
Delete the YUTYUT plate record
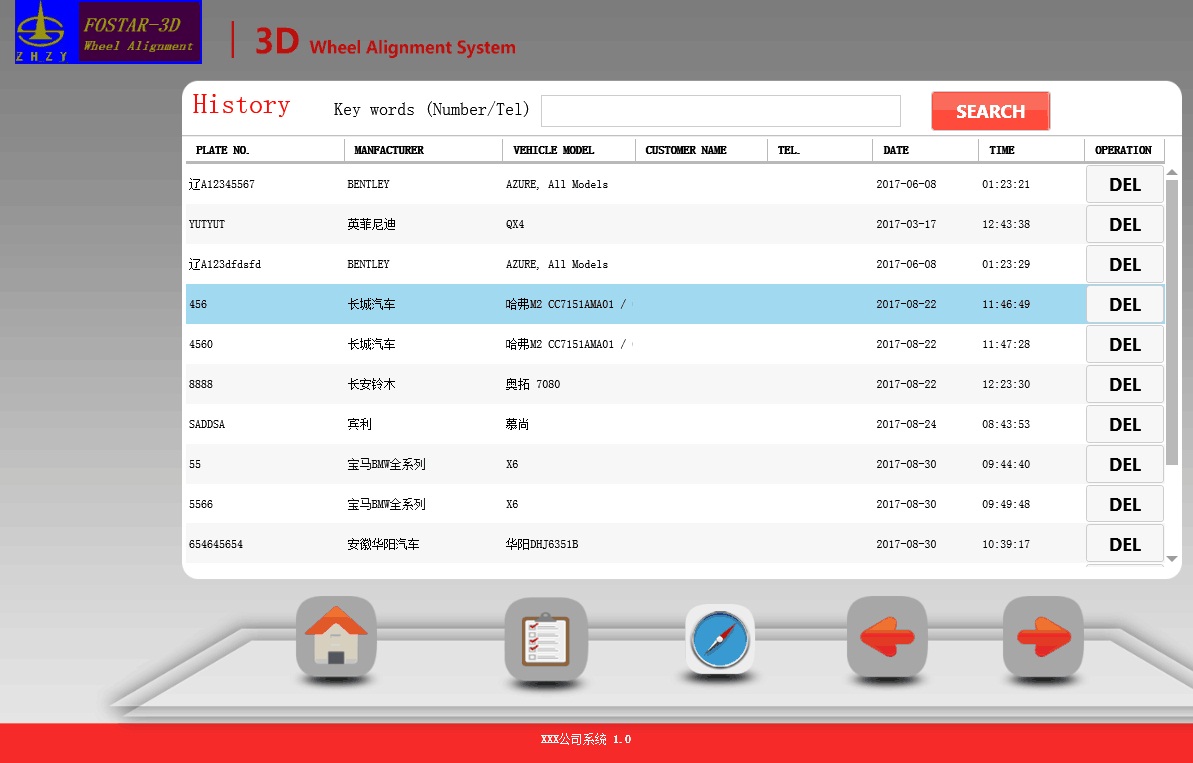1124,225
